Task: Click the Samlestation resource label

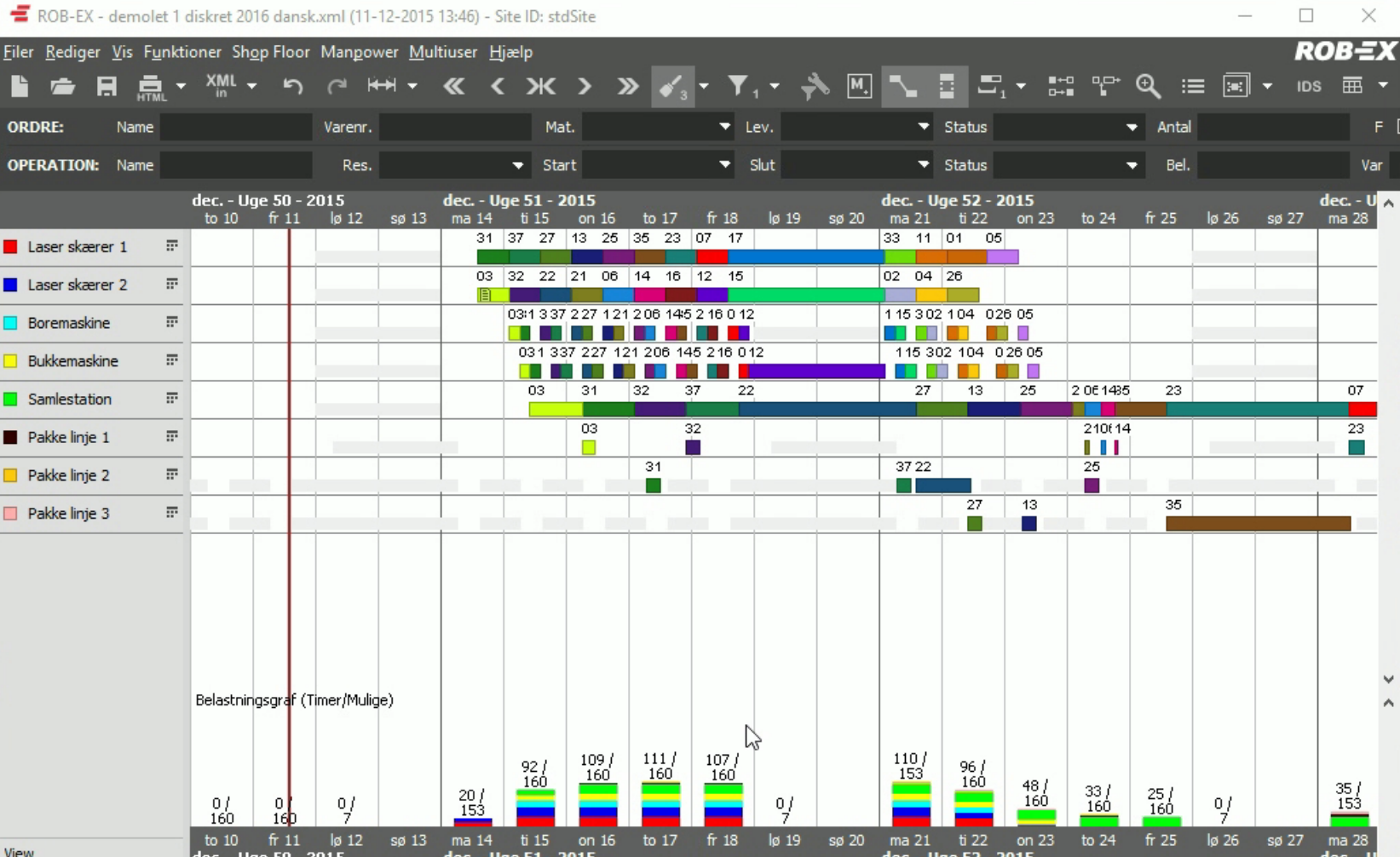Action: [70, 400]
